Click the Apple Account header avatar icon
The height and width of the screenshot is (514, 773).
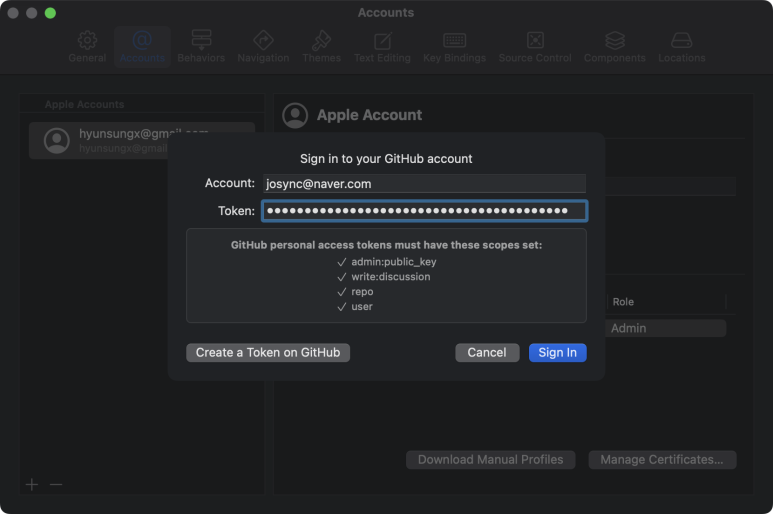[x=295, y=115]
